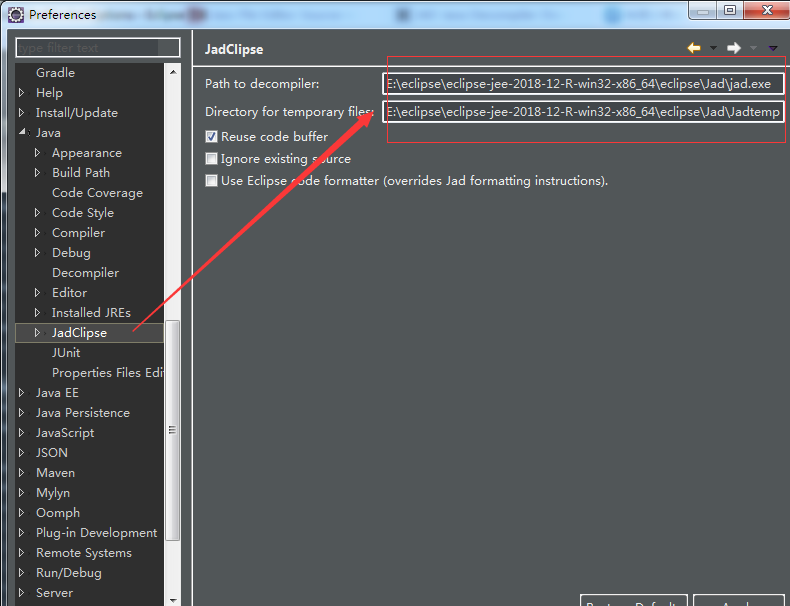The height and width of the screenshot is (606, 790).
Task: Expand the Server node
Action: 21,592
